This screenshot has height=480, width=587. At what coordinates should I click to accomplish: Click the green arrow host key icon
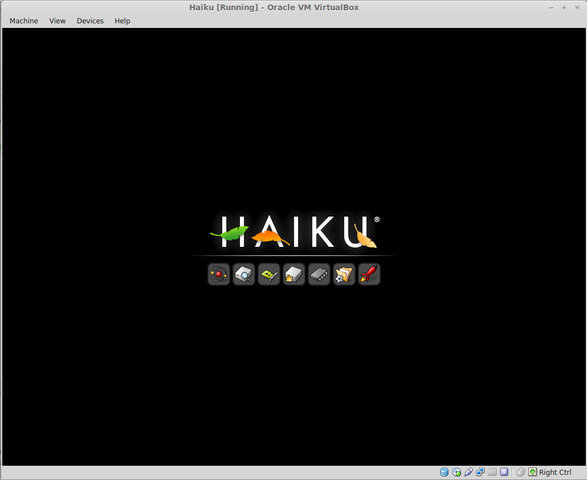click(533, 472)
